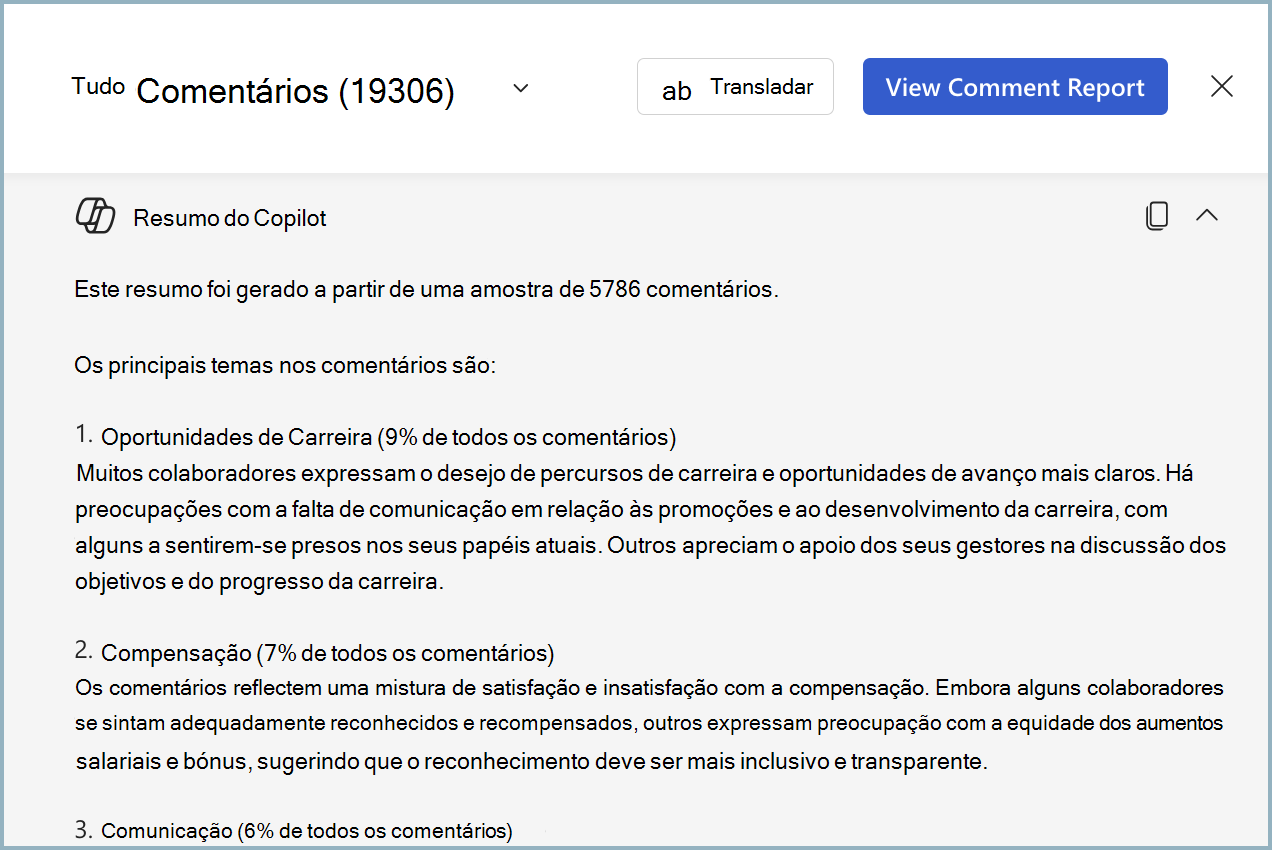Switch to the Tudo filter view

pos(97,88)
